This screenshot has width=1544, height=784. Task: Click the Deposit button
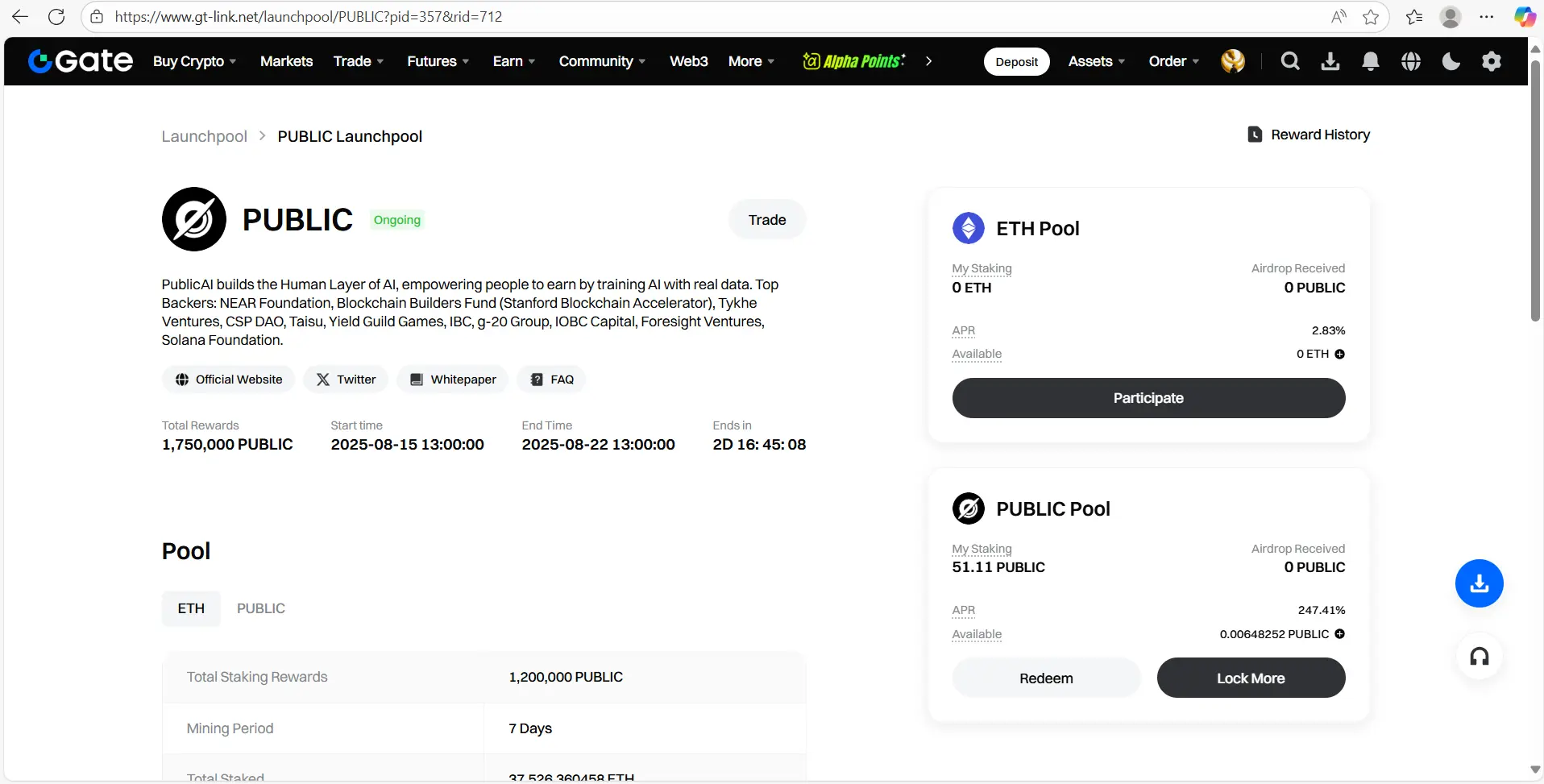pos(1017,61)
